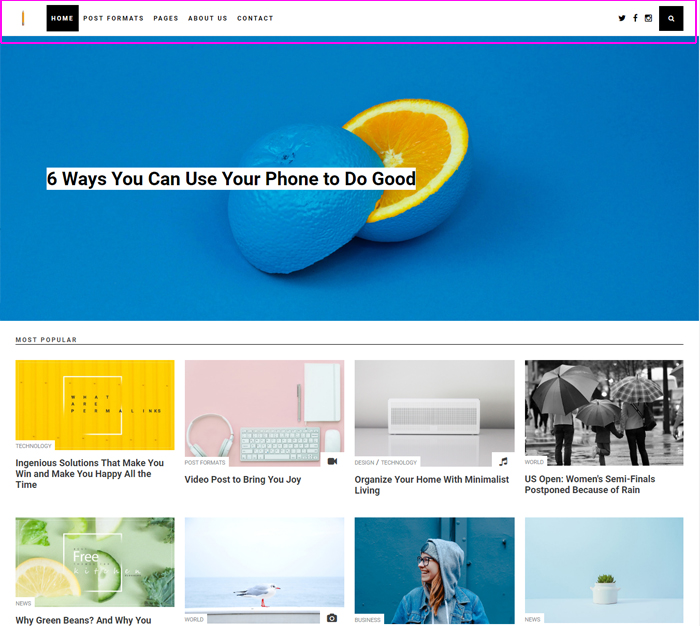Click the site logo in the header
This screenshot has height=630, width=700.
pyautogui.click(x=23, y=18)
